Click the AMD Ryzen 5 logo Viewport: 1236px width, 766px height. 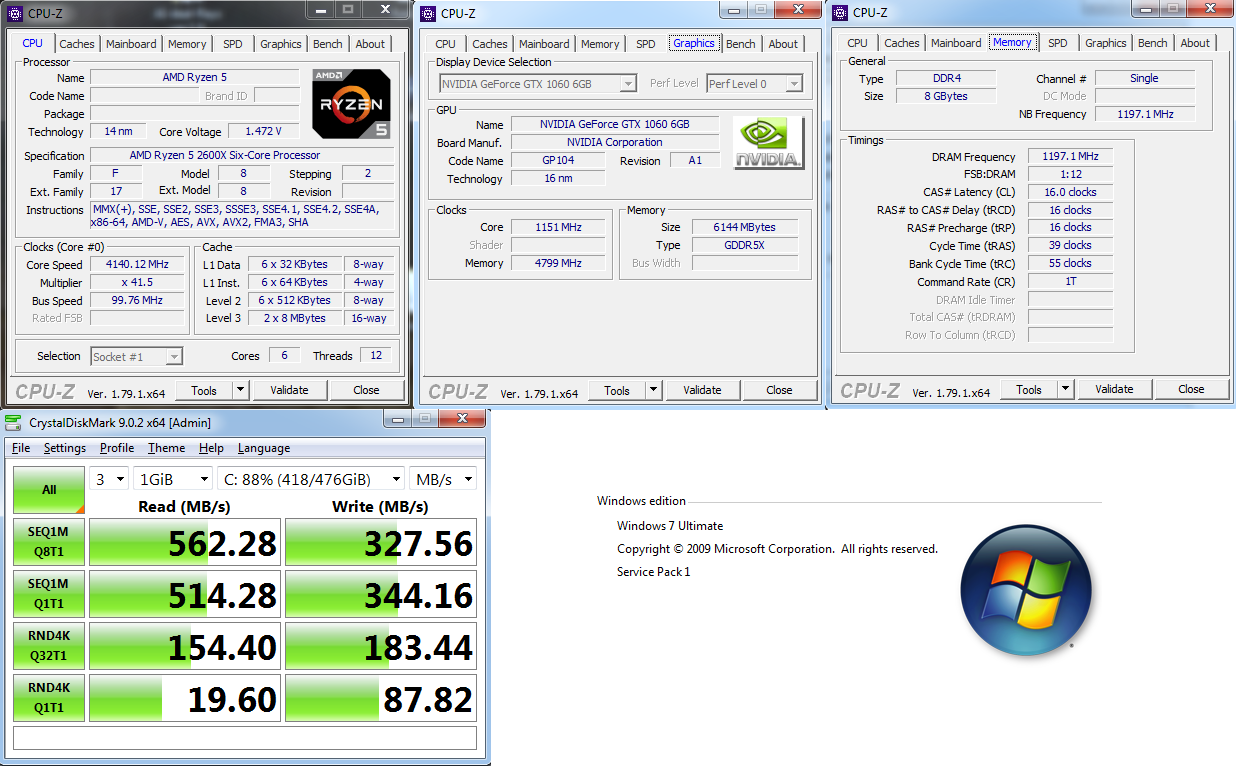pos(351,103)
